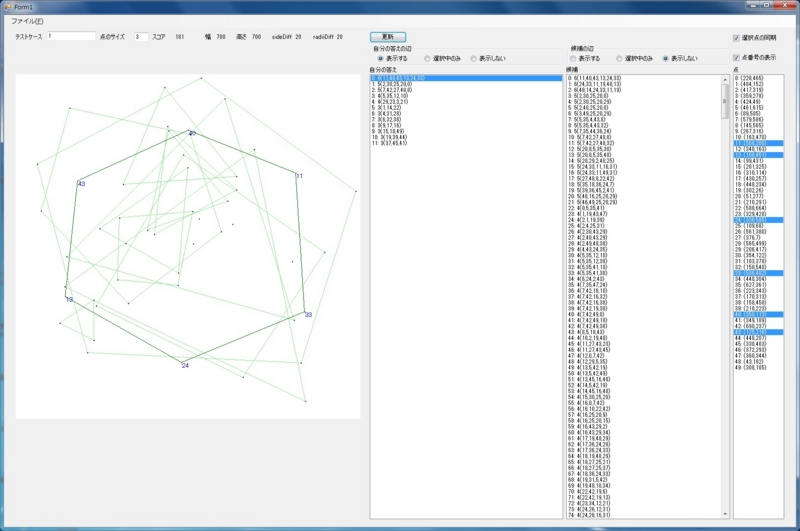This screenshot has width=800, height=531.
Task: Click the テストケース input field
Action: tap(71, 36)
